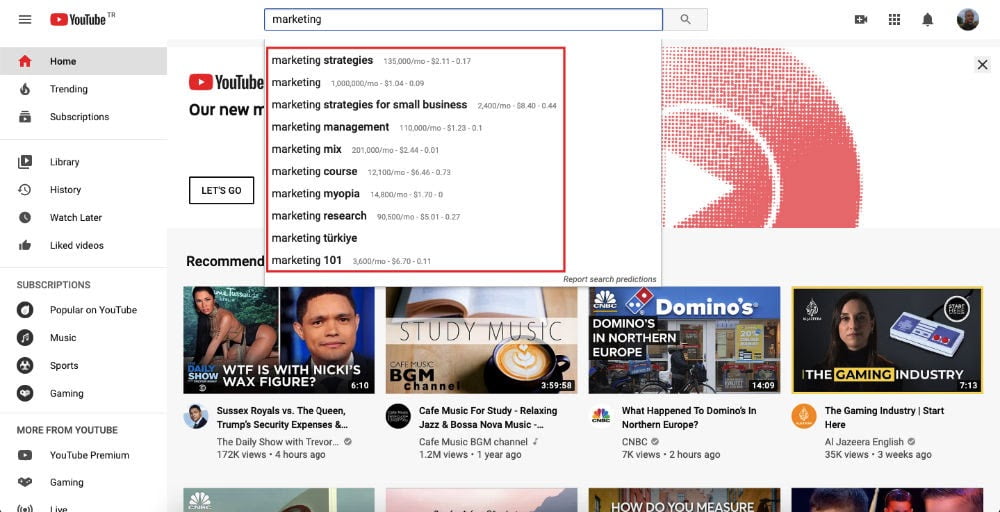
Task: Click The Daily Show channel avatar
Action: [x=196, y=416]
